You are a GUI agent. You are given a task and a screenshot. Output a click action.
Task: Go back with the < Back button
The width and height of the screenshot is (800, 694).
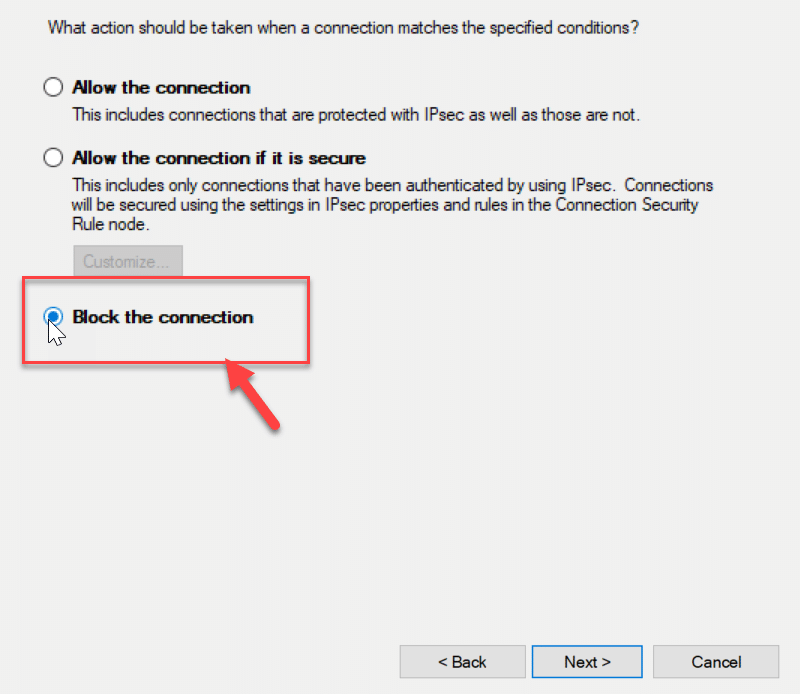462,662
